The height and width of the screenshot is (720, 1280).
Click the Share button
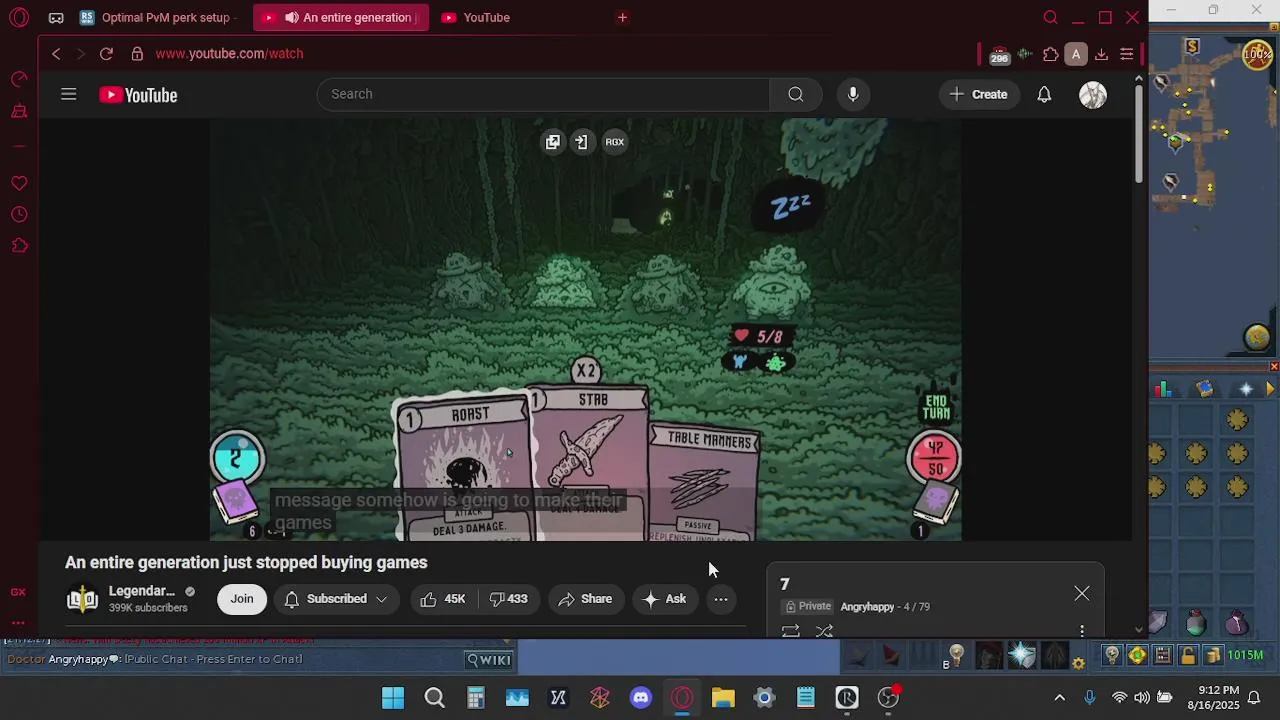pos(585,599)
